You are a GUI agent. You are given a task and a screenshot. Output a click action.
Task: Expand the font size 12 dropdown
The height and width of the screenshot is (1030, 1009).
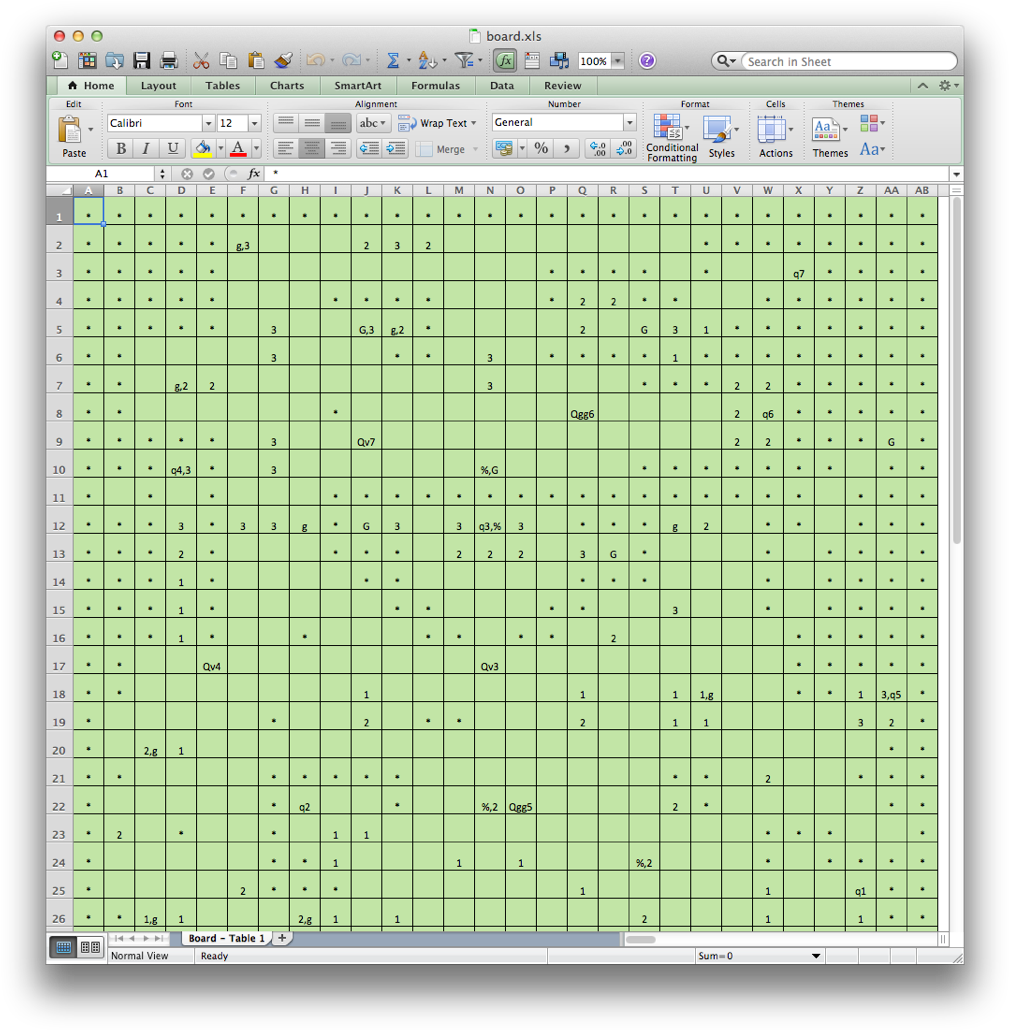(255, 123)
